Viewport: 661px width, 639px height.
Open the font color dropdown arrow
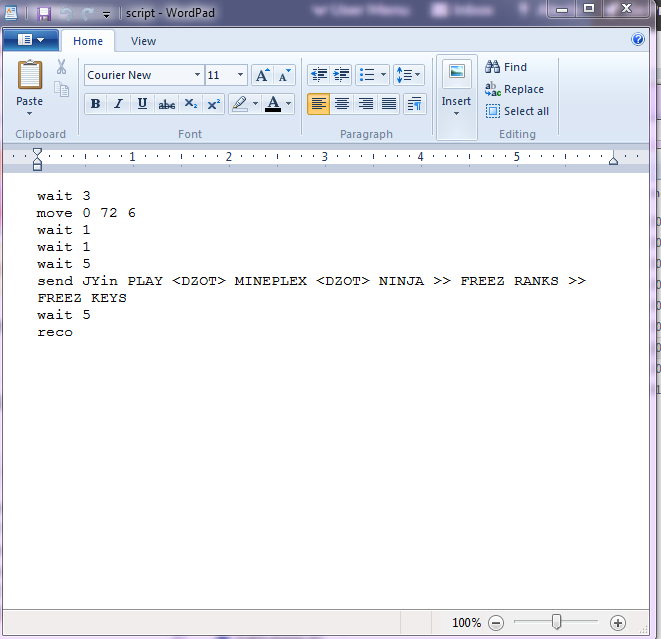coord(288,104)
